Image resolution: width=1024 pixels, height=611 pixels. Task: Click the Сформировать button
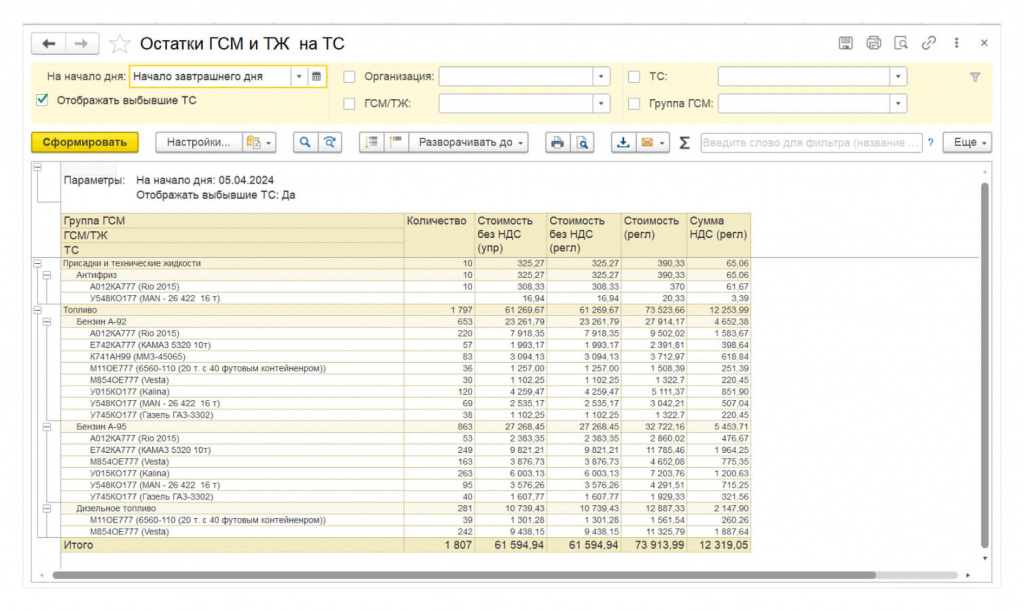tap(85, 142)
